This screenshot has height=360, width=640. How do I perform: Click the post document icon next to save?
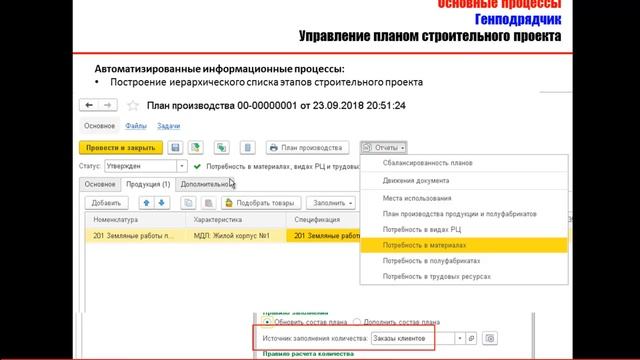pos(196,148)
